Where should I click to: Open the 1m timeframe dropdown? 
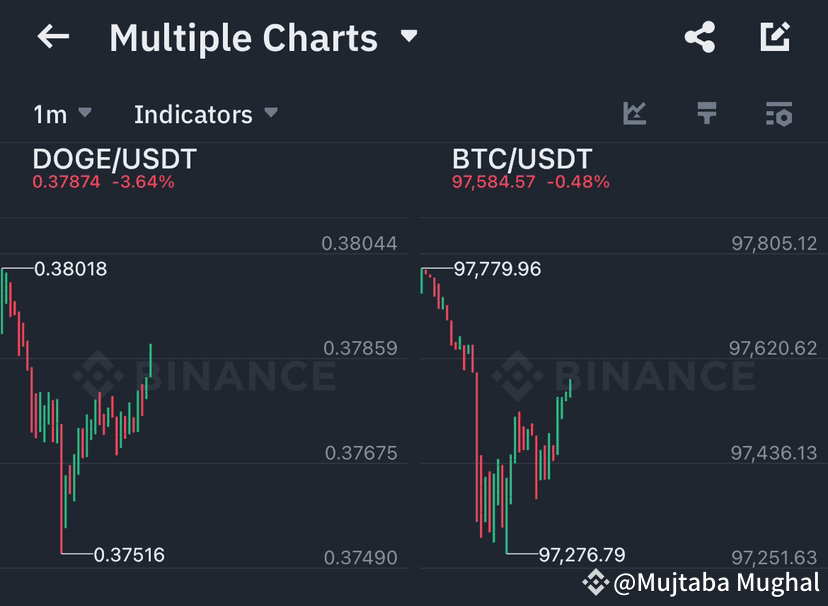click(x=60, y=113)
